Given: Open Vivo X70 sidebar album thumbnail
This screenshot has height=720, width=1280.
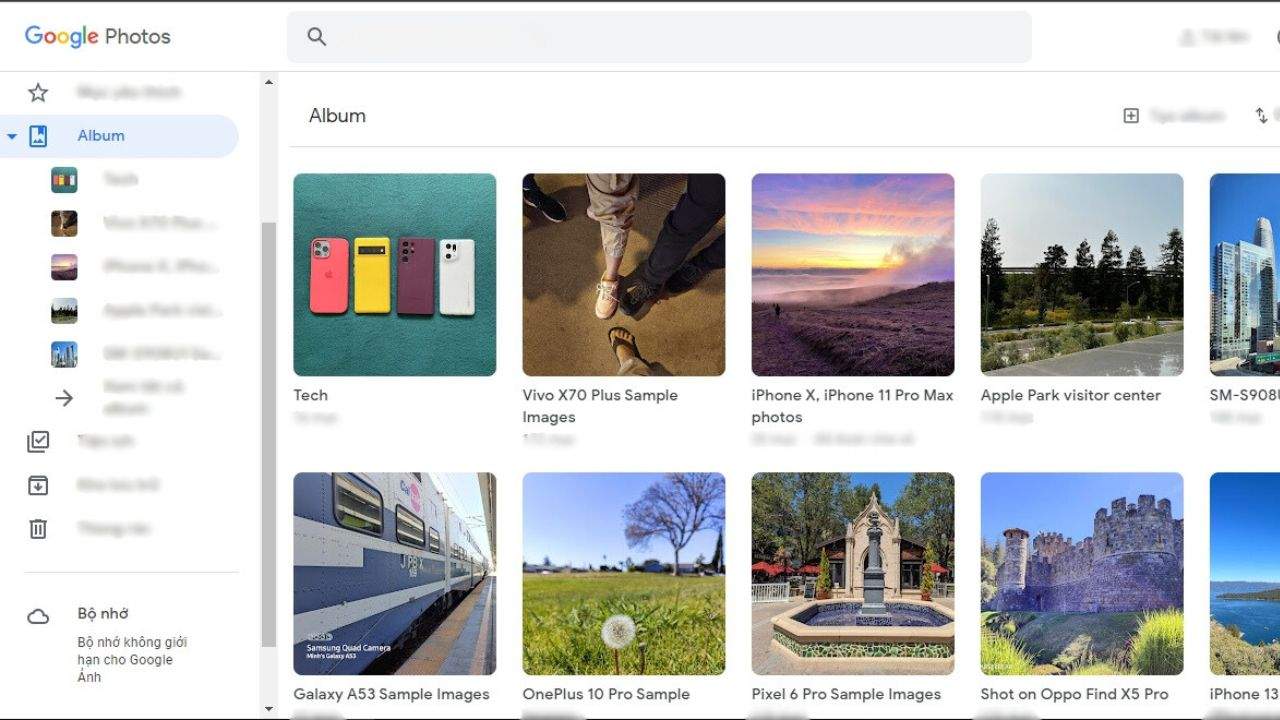Looking at the screenshot, I should pyautogui.click(x=64, y=223).
